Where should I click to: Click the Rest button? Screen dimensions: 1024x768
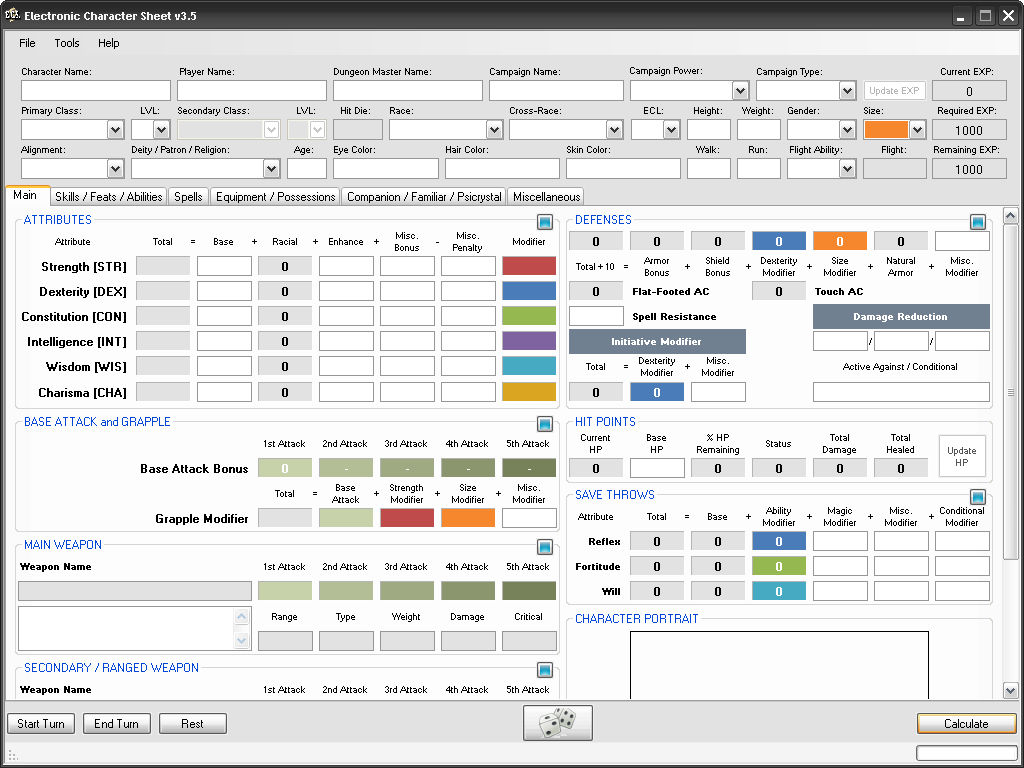click(x=193, y=724)
